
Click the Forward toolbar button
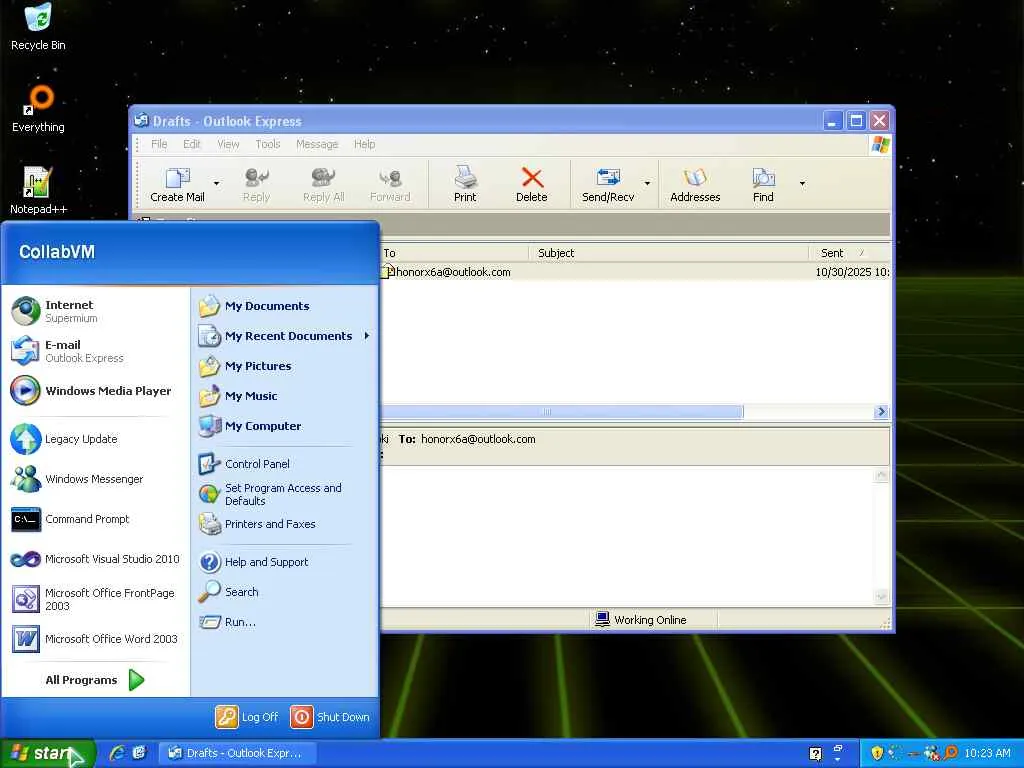pos(390,185)
